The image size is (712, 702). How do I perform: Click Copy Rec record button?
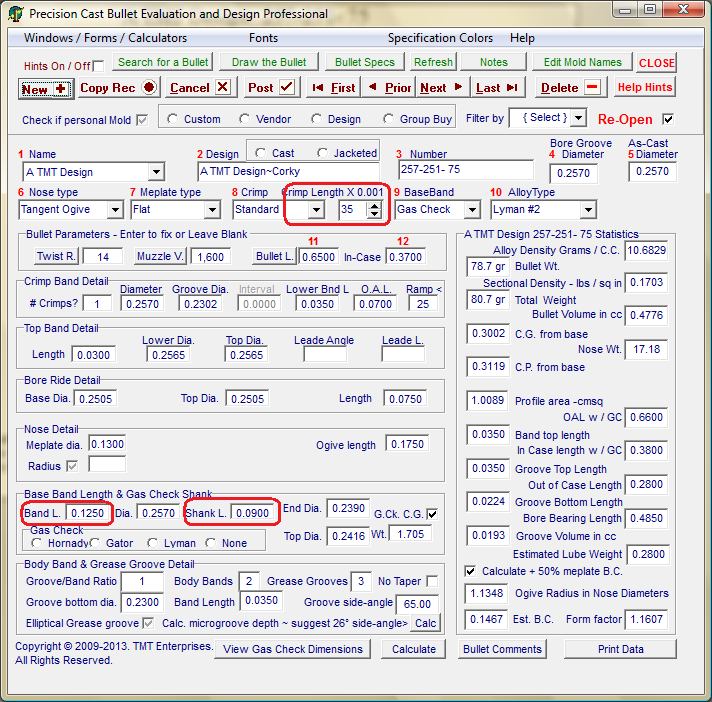tap(118, 88)
